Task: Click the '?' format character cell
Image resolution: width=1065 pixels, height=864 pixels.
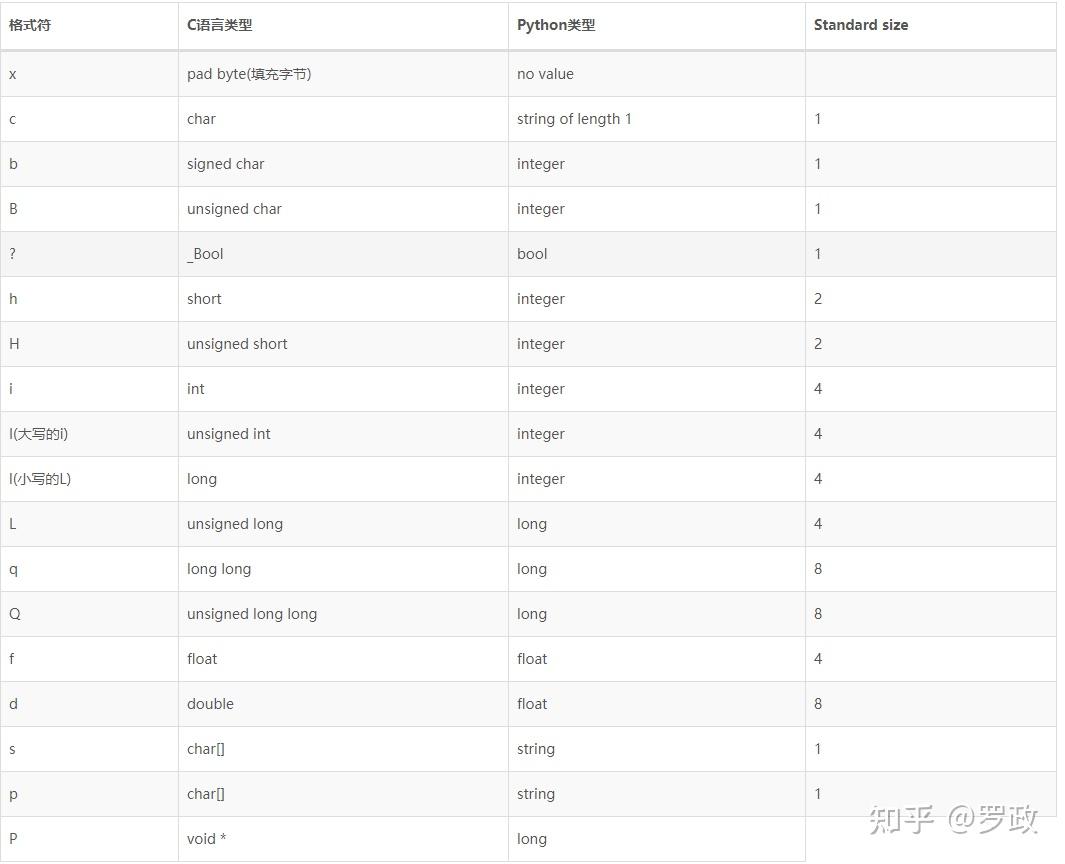Action: [13, 254]
